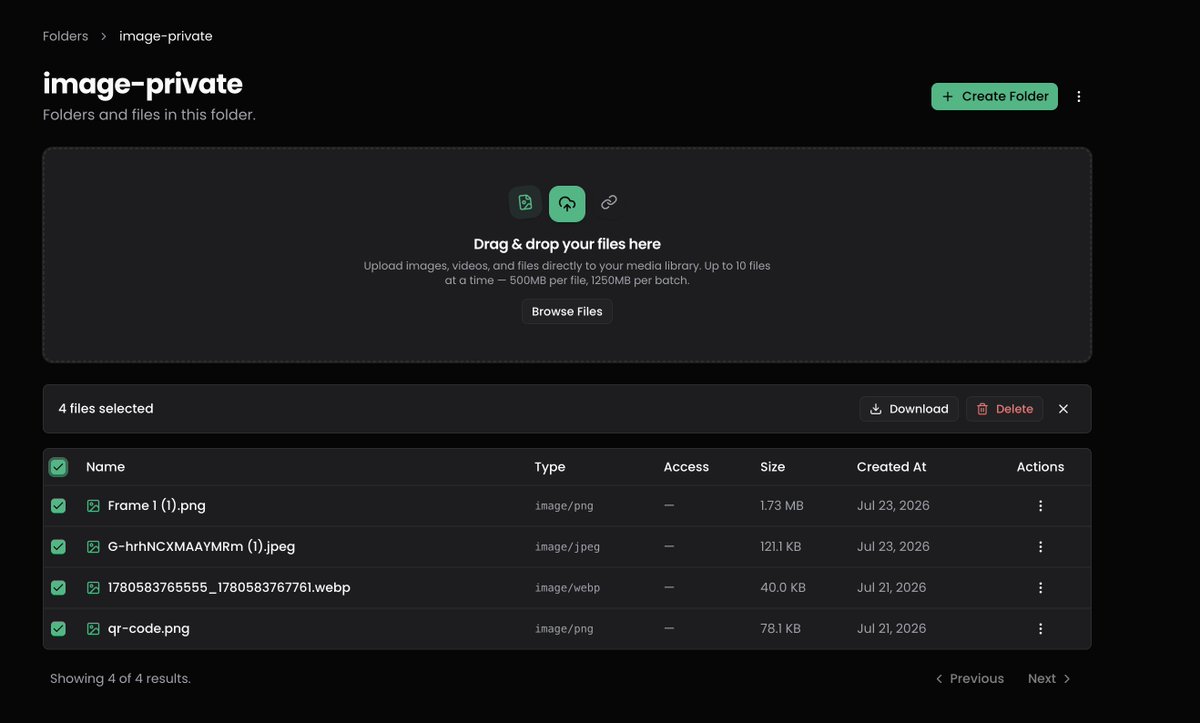The image size is (1200, 723).
Task: Click the 78.1 KB size value
Action: pyautogui.click(x=780, y=629)
